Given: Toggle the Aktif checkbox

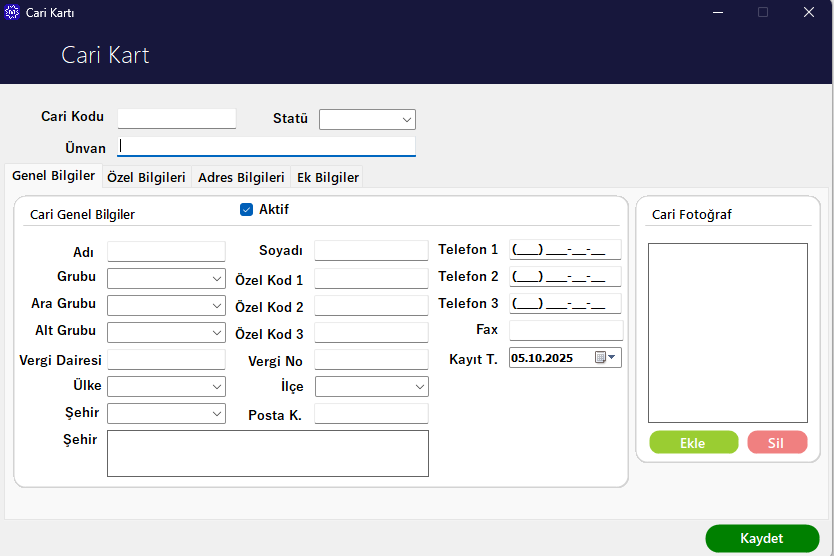Looking at the screenshot, I should pos(246,210).
